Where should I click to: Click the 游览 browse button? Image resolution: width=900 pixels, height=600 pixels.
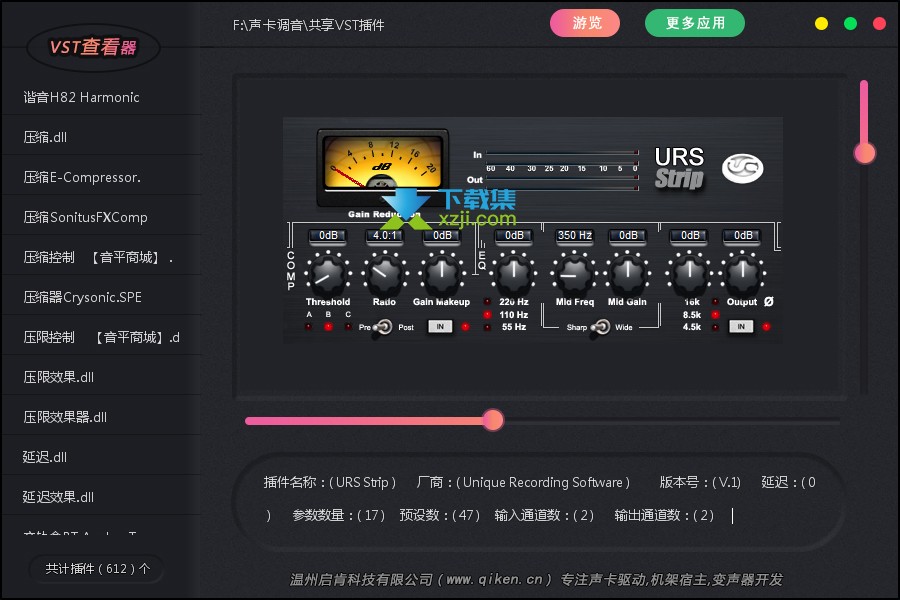tap(585, 23)
